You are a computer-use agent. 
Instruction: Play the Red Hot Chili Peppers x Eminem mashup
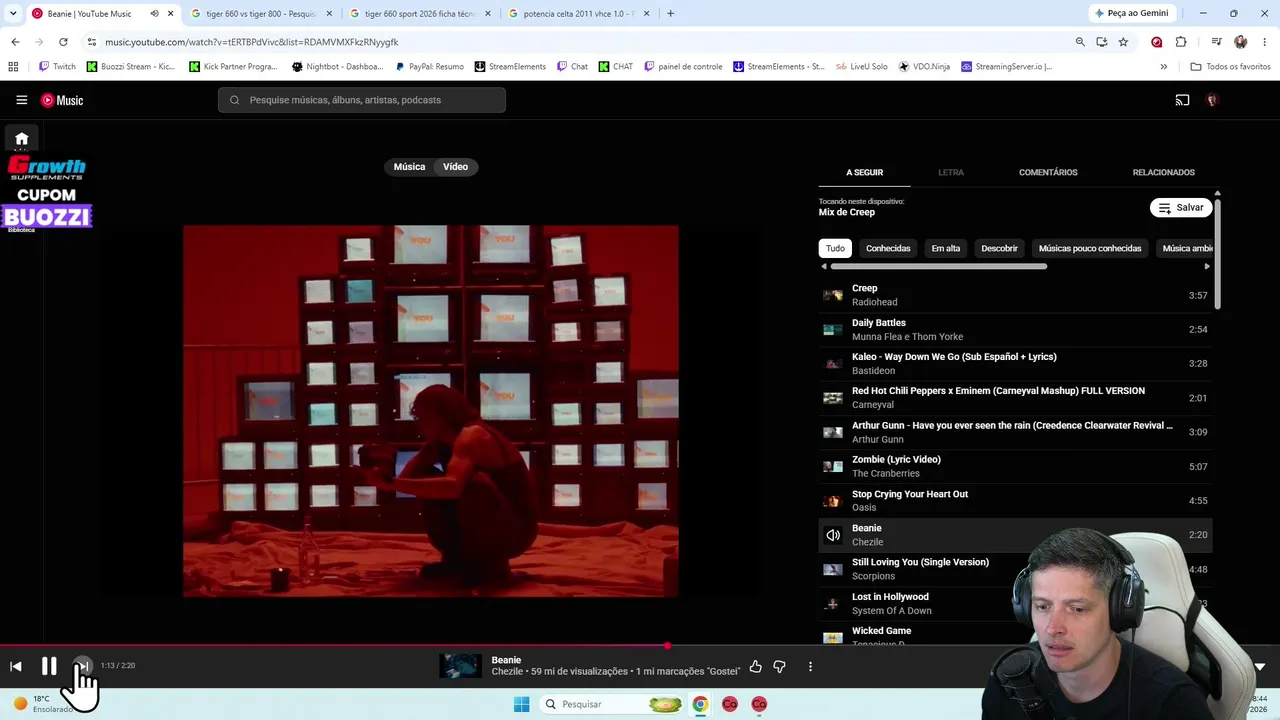pyautogui.click(x=1015, y=398)
